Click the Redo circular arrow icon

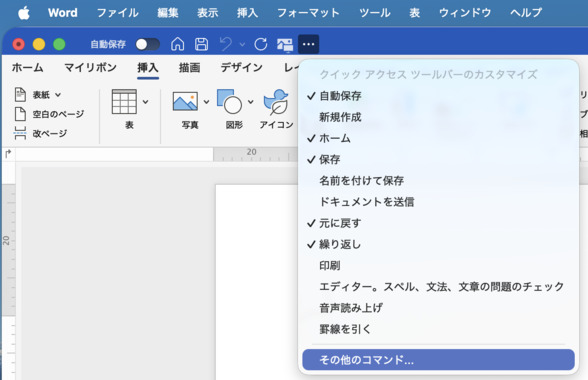261,44
